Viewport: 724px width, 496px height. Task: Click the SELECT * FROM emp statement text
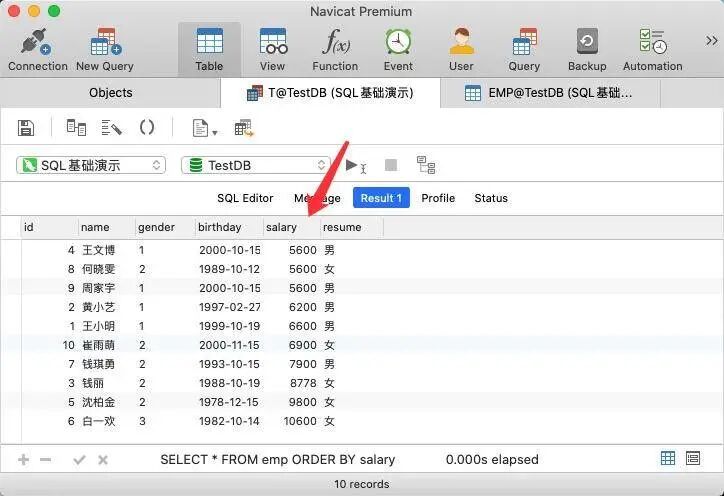point(278,460)
